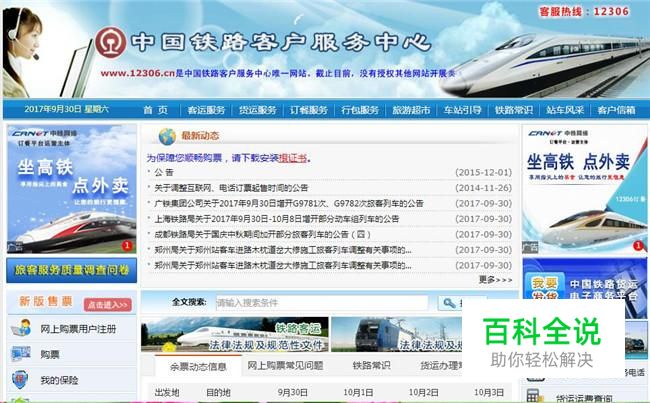The image size is (650, 403).
Task: Open 行包服务 menu item
Action: coord(360,110)
